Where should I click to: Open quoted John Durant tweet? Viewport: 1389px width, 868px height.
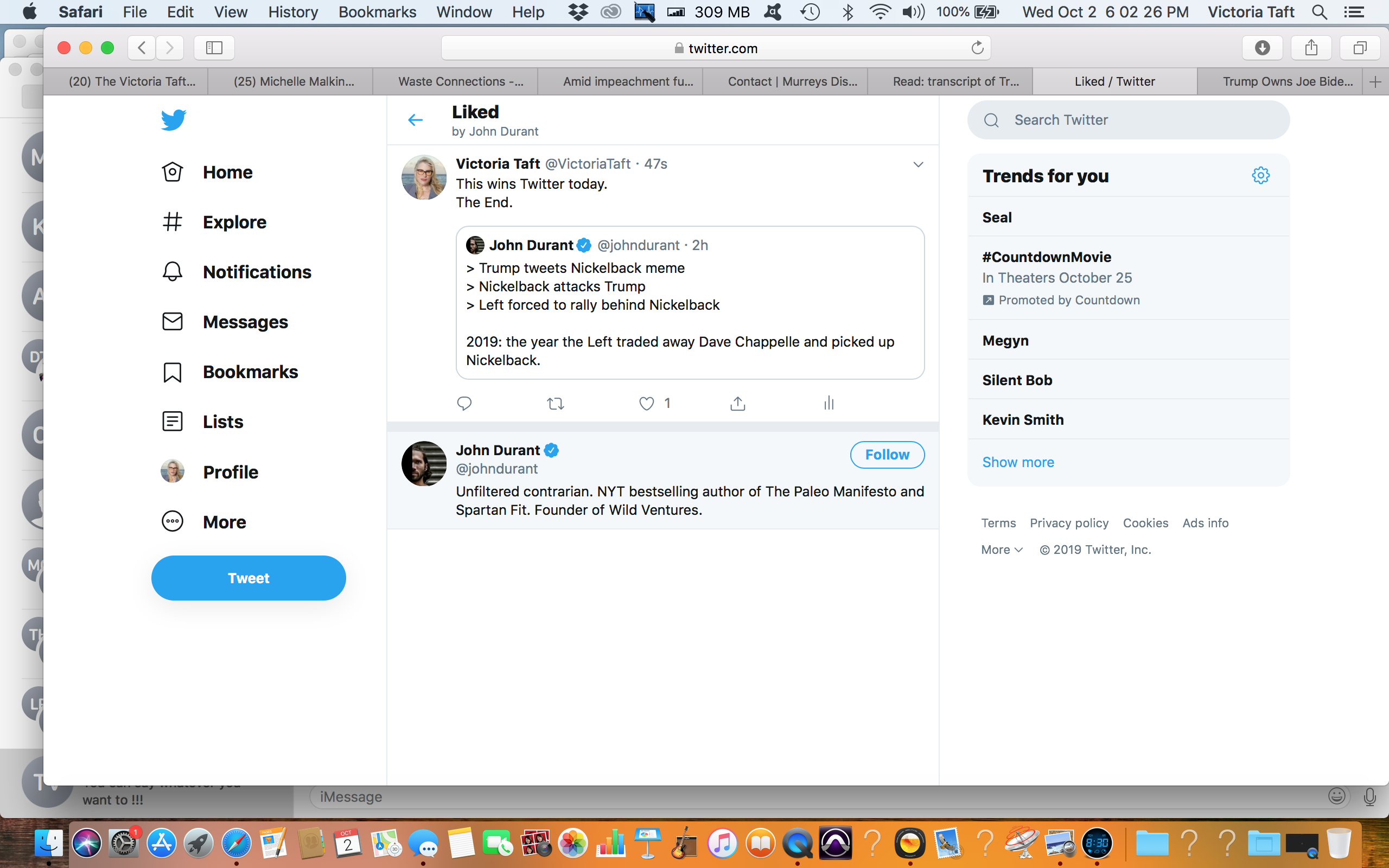[x=690, y=303]
